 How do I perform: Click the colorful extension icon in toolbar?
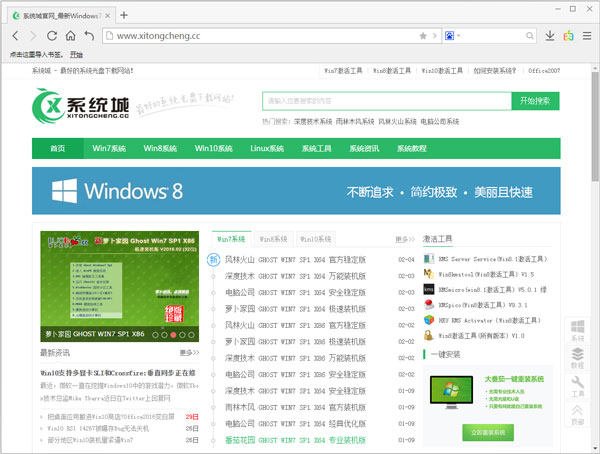click(569, 36)
